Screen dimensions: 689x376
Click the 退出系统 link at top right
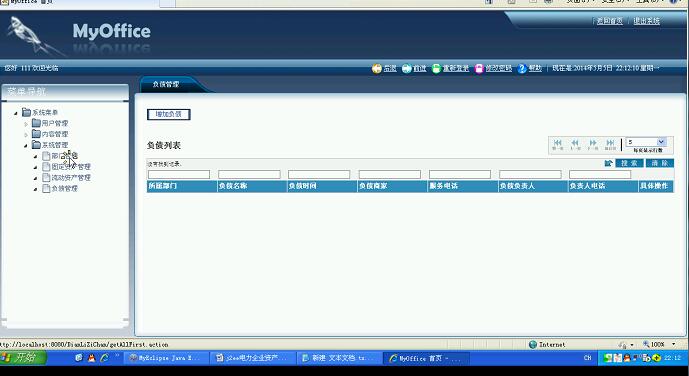point(646,21)
